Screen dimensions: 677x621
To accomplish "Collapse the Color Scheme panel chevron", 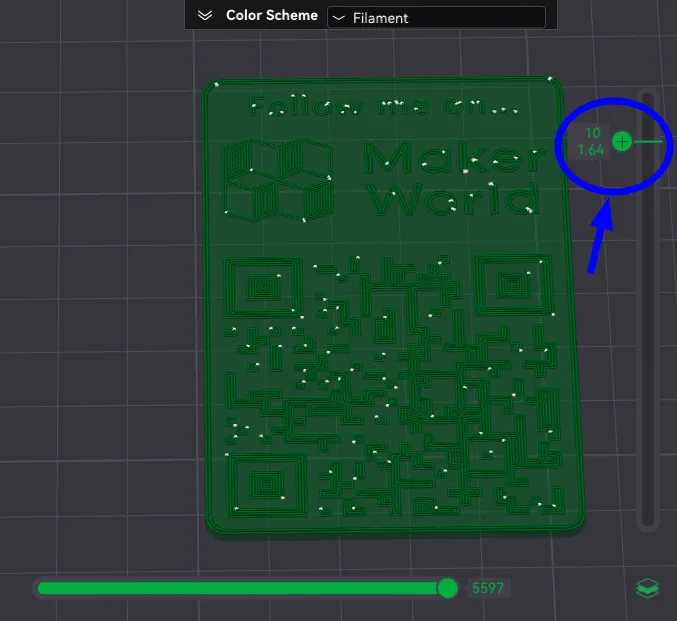I will coord(204,16).
